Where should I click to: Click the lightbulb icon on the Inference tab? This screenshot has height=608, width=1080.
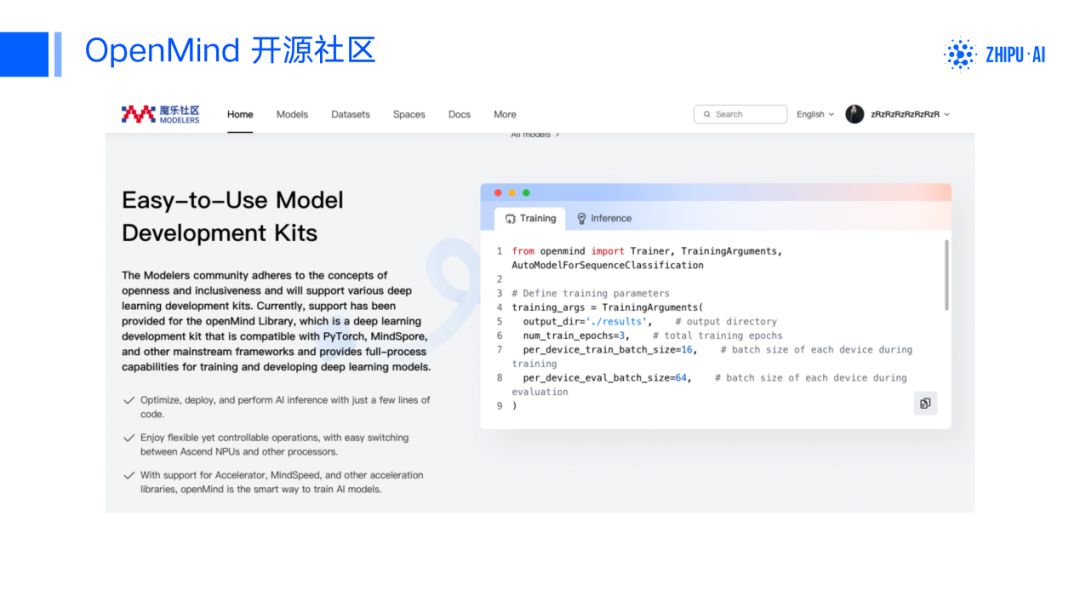point(581,218)
